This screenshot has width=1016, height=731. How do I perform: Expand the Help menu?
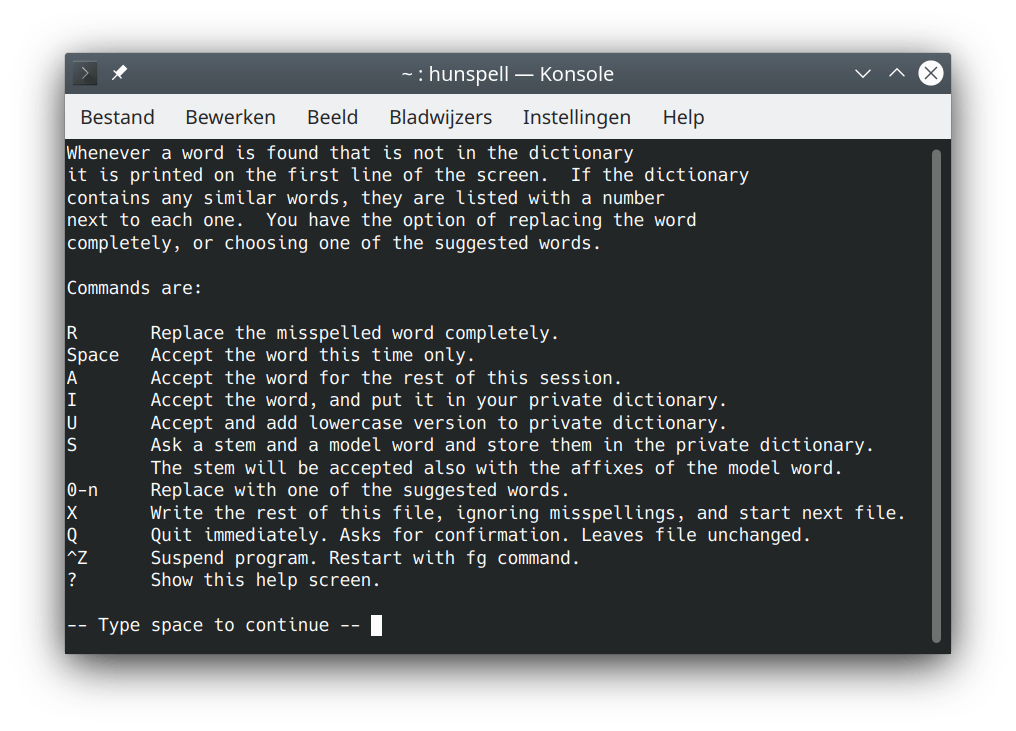[683, 117]
